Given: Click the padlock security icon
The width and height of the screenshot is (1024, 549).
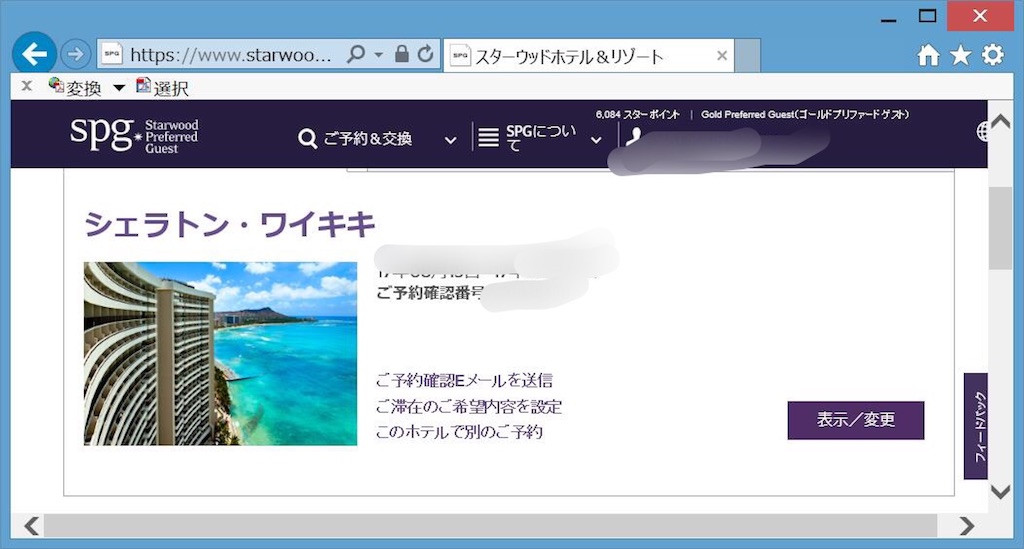Looking at the screenshot, I should (x=402, y=54).
